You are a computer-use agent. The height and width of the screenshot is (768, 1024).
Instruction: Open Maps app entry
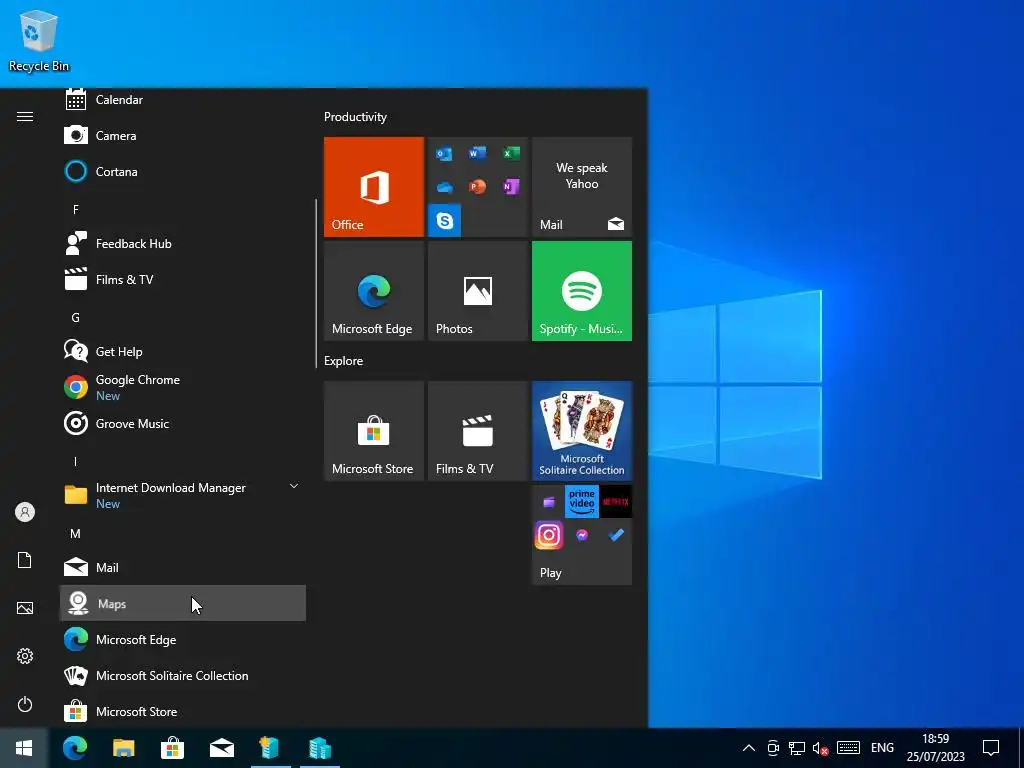[x=183, y=603]
